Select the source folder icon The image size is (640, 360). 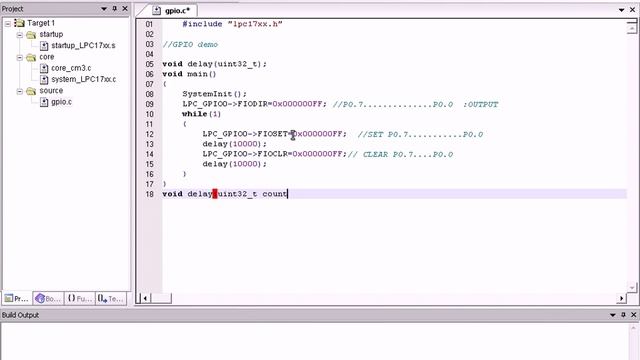31,91
